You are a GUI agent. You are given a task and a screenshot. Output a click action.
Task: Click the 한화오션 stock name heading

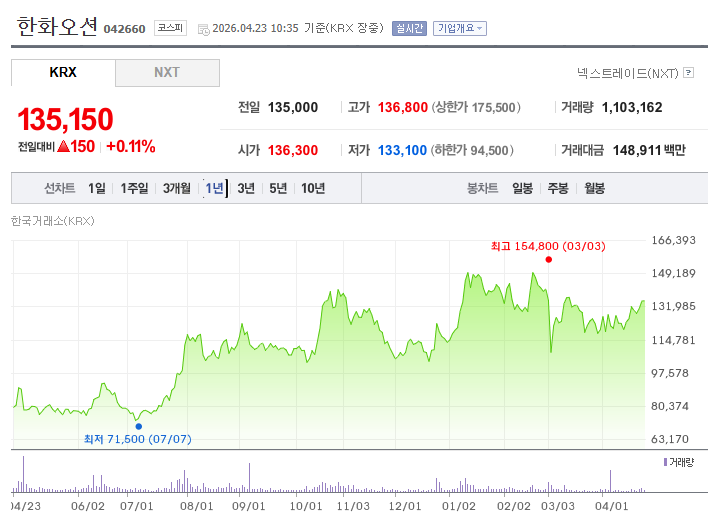click(57, 26)
